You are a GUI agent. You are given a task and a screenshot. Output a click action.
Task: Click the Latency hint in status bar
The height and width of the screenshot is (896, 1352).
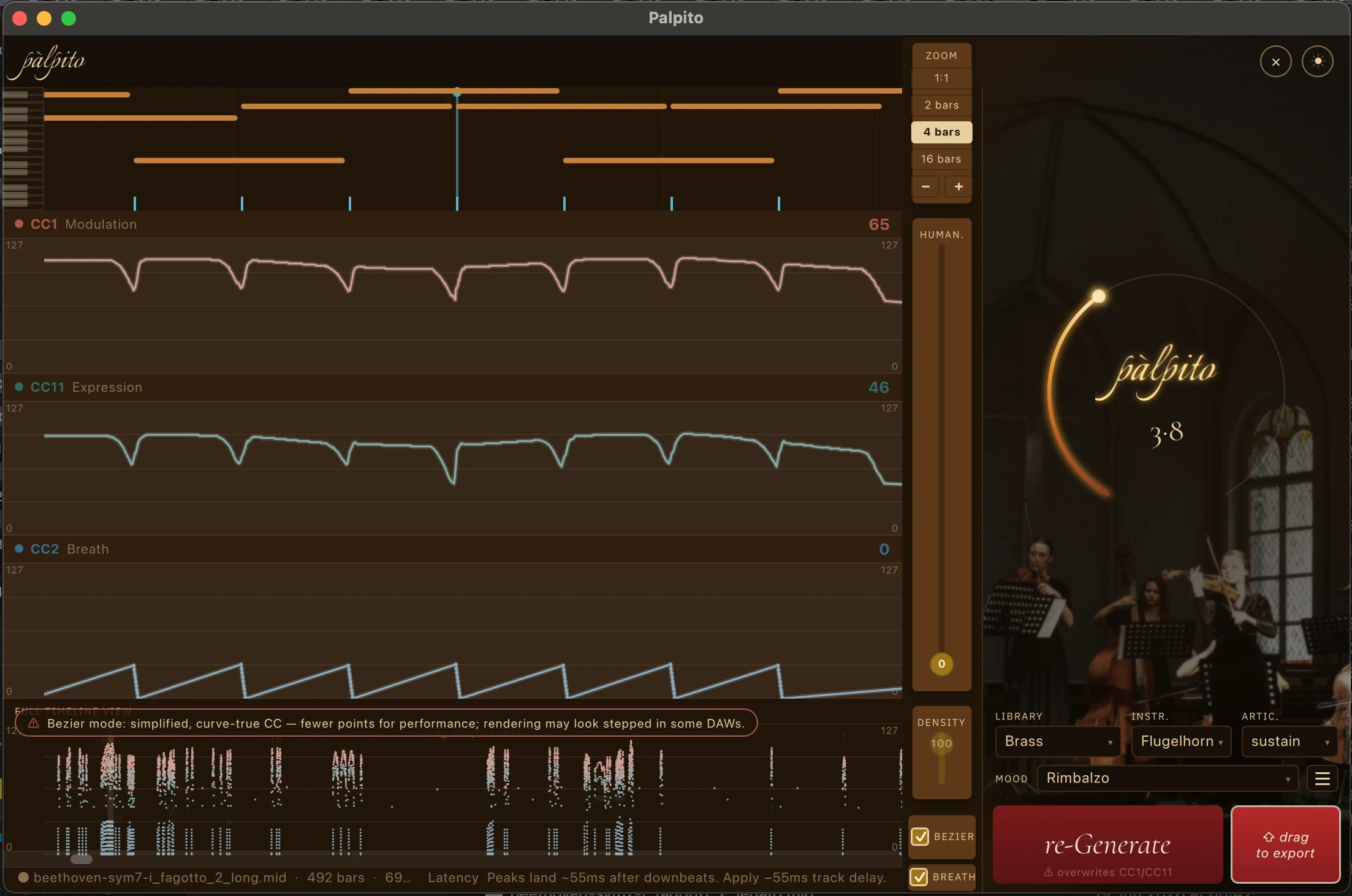coord(657,878)
